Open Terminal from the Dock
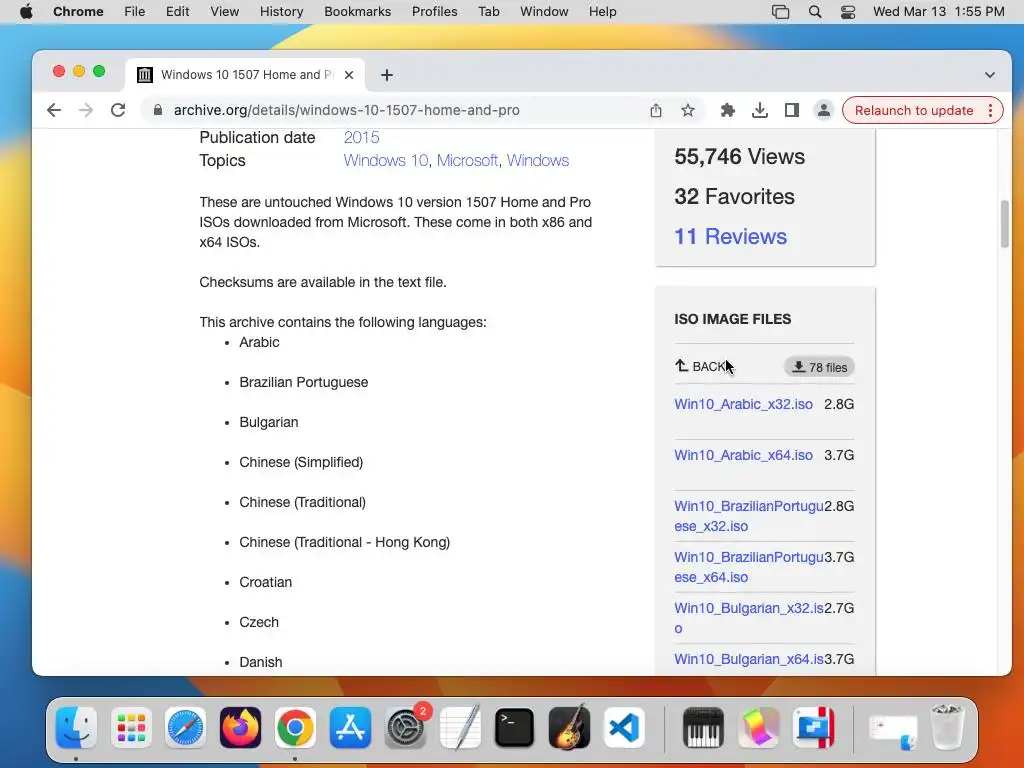This screenshot has width=1024, height=768. tap(515, 727)
